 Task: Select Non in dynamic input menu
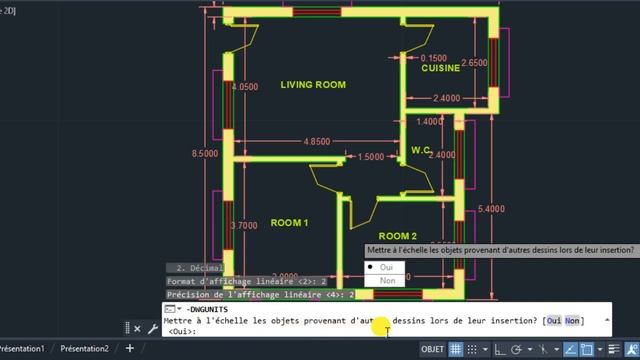point(384,280)
